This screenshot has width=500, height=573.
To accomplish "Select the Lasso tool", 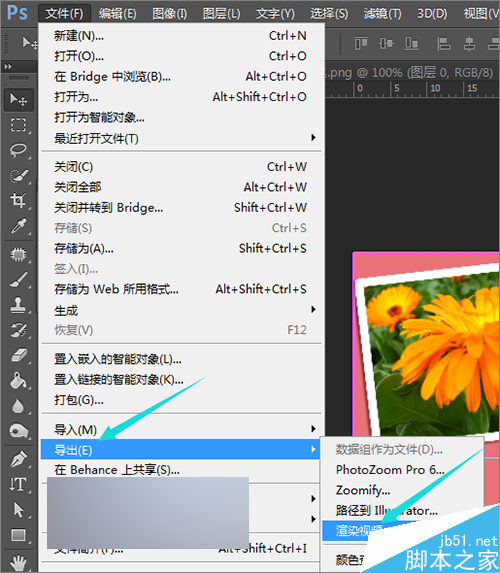I will click(18, 150).
